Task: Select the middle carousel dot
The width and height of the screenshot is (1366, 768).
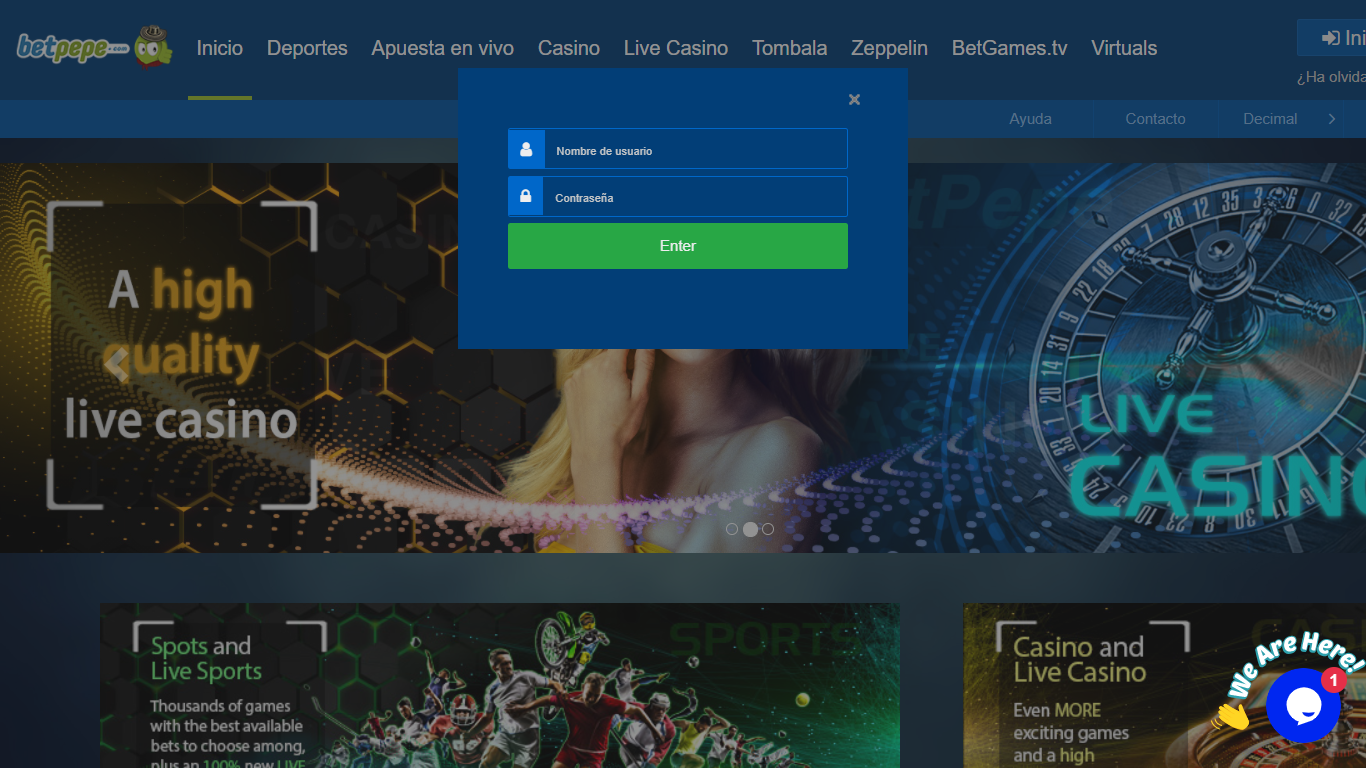Action: (750, 529)
